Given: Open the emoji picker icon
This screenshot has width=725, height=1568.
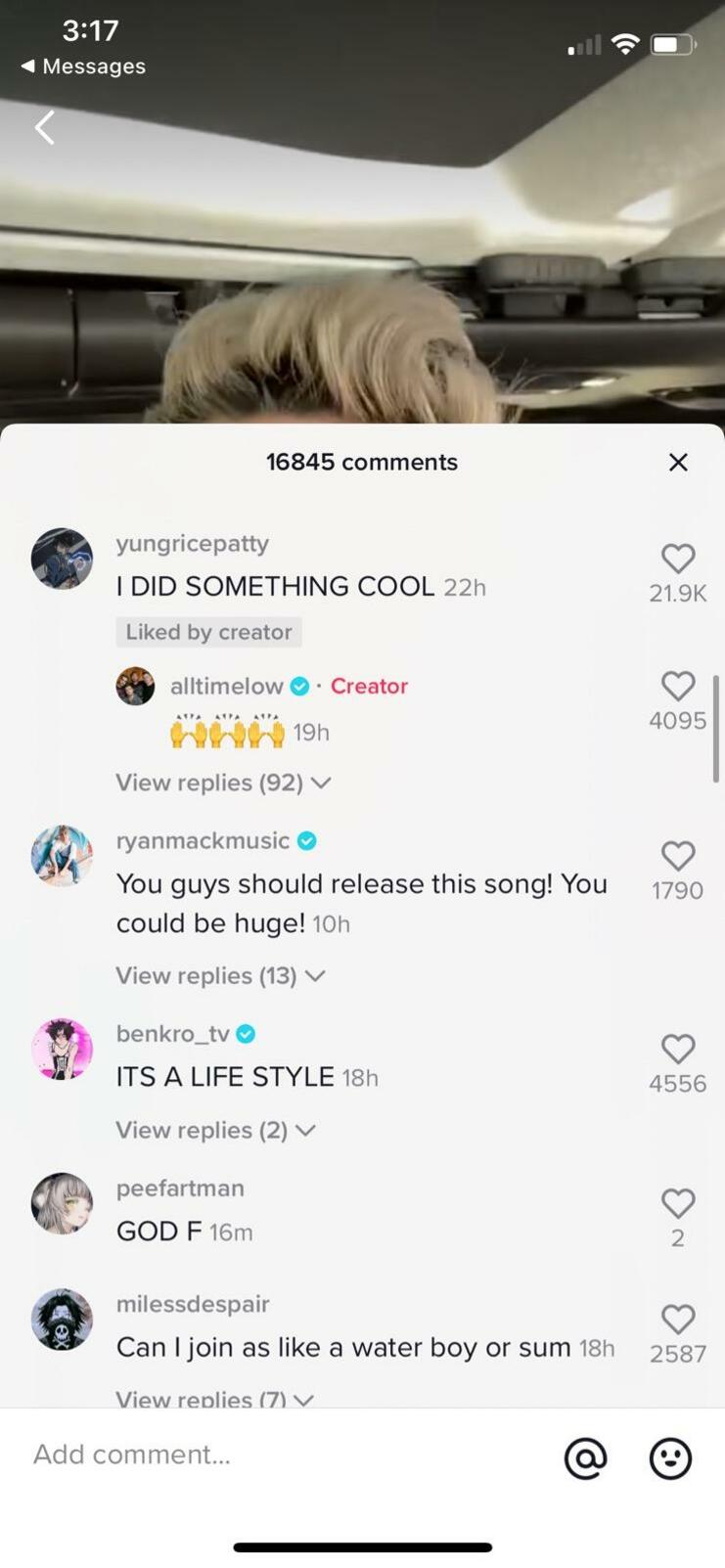Looking at the screenshot, I should point(670,1457).
